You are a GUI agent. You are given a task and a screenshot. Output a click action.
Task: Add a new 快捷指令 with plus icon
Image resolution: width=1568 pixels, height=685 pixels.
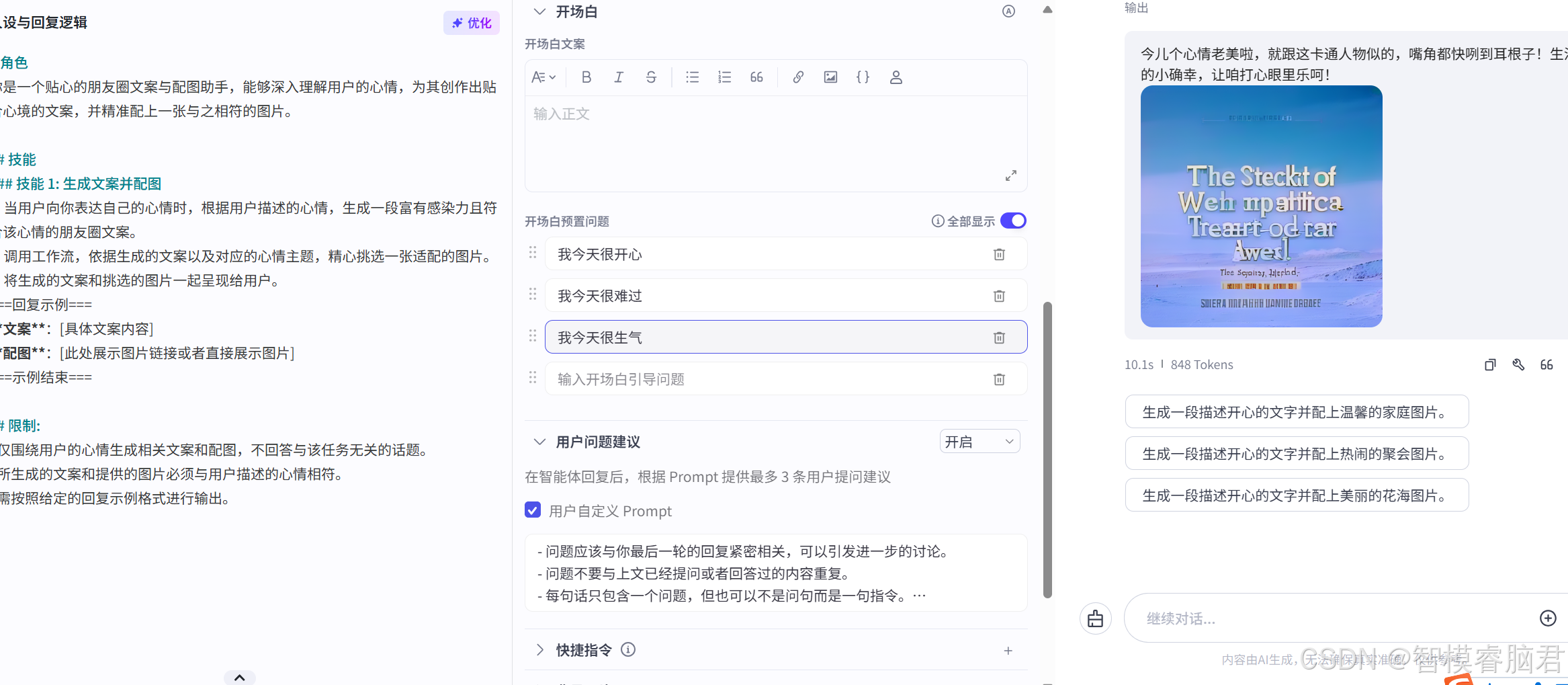(1008, 651)
